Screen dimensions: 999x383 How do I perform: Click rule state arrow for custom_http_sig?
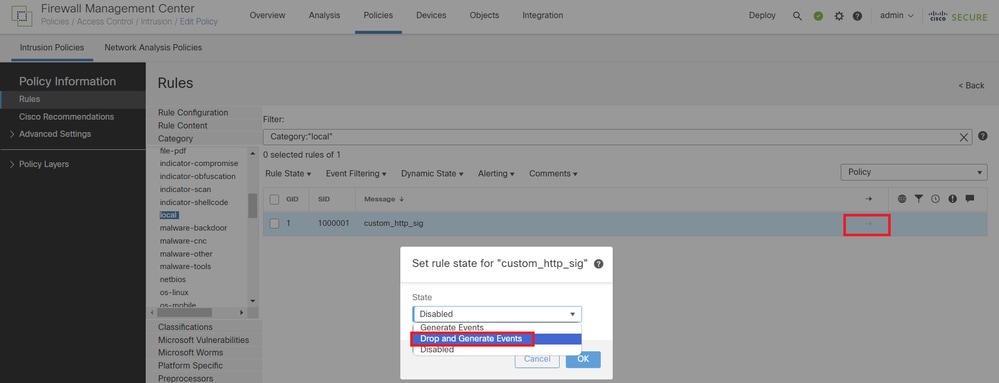[x=867, y=224]
